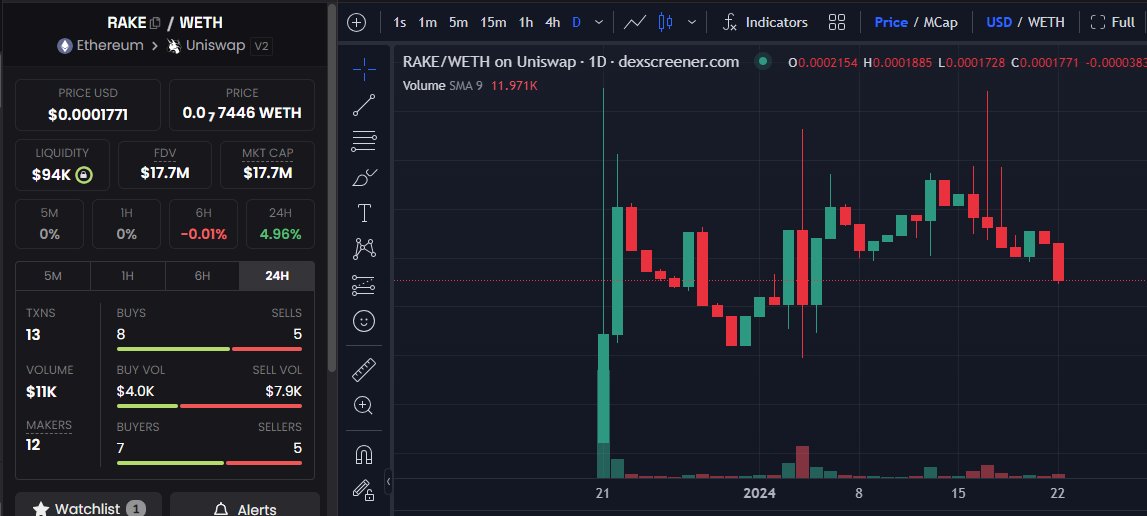The width and height of the screenshot is (1147, 516).
Task: Open the emoji icons tool
Action: pos(364,321)
